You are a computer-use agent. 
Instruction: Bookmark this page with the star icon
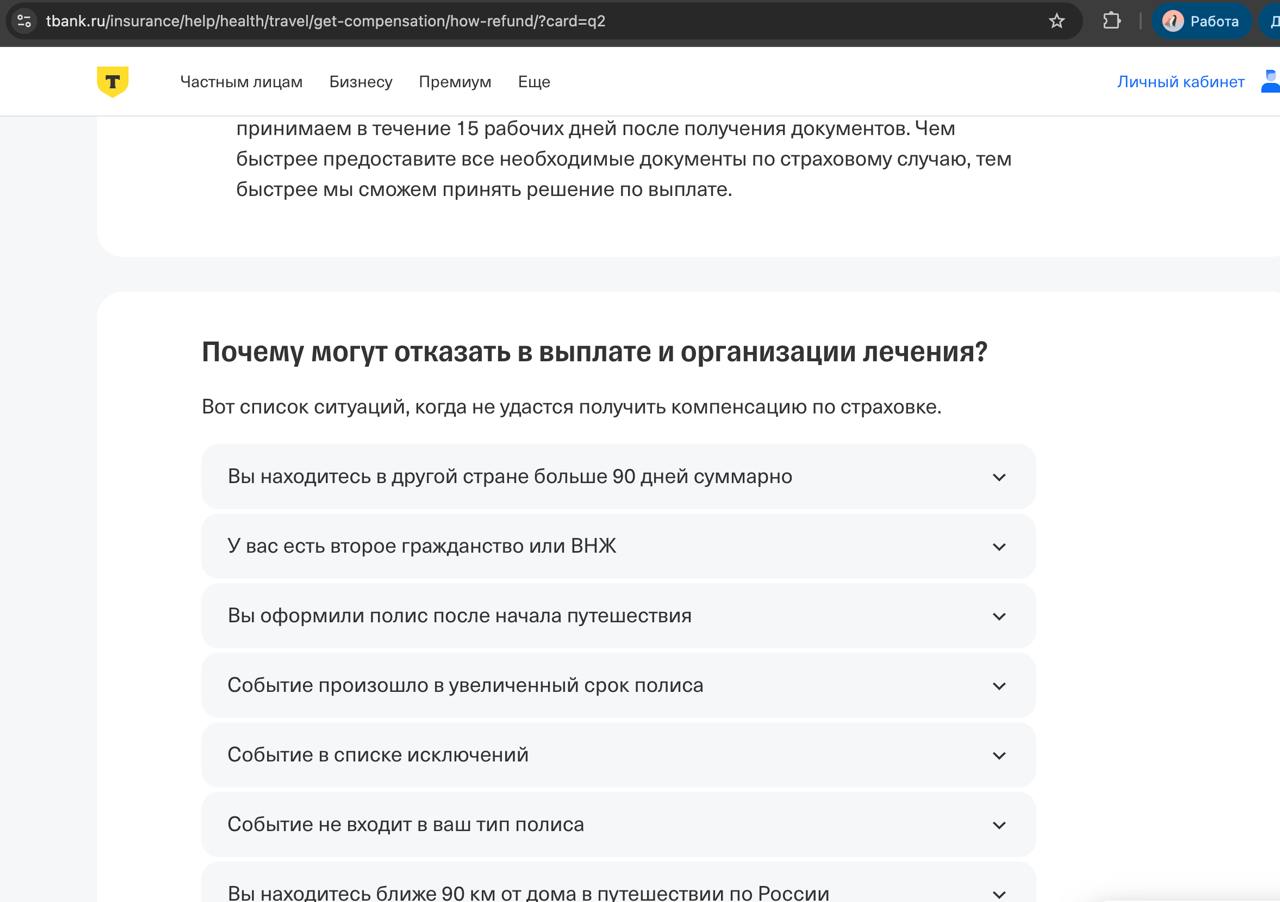coord(1056,21)
